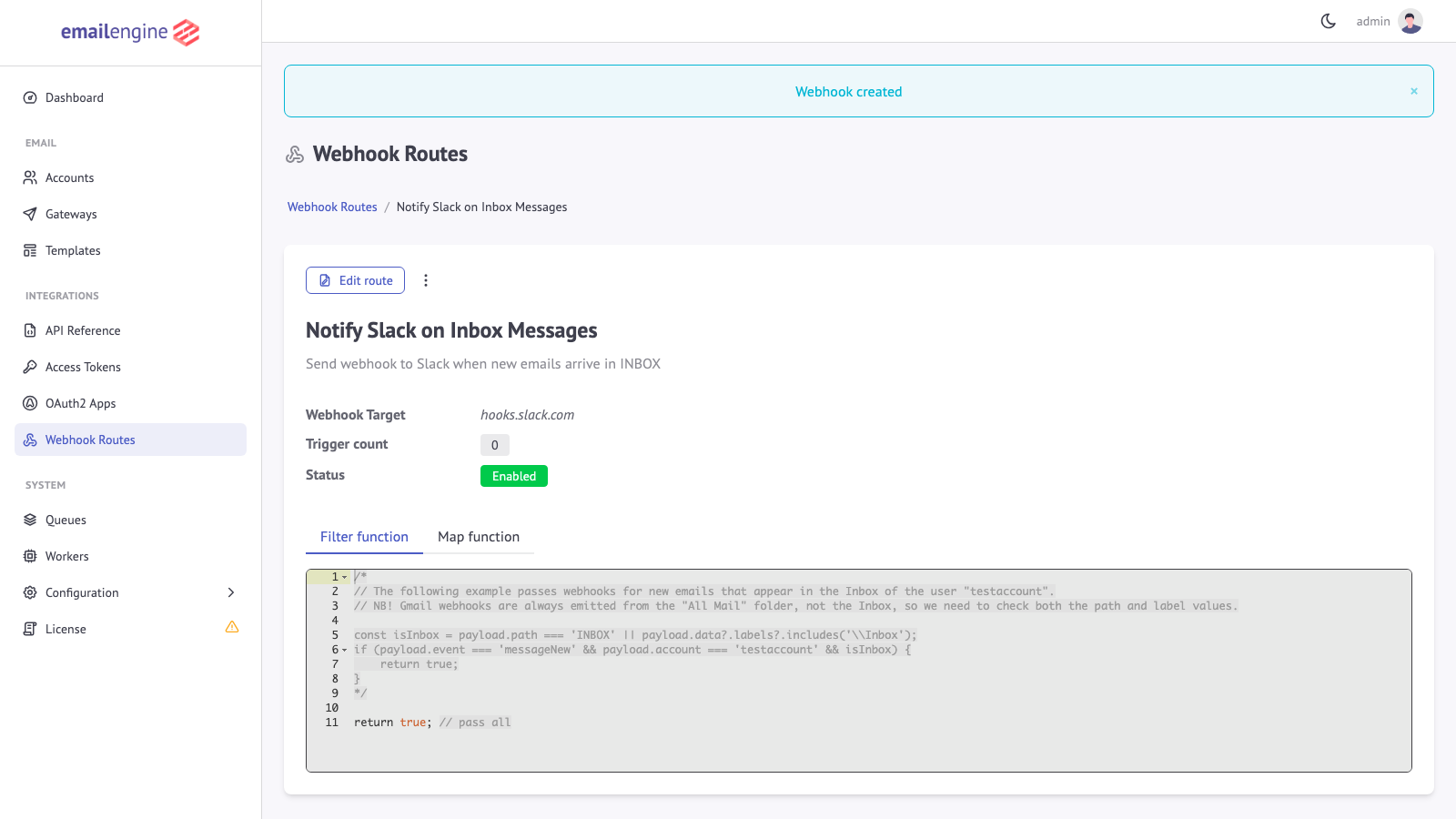
Task: Open Templates section
Action: coord(130,250)
